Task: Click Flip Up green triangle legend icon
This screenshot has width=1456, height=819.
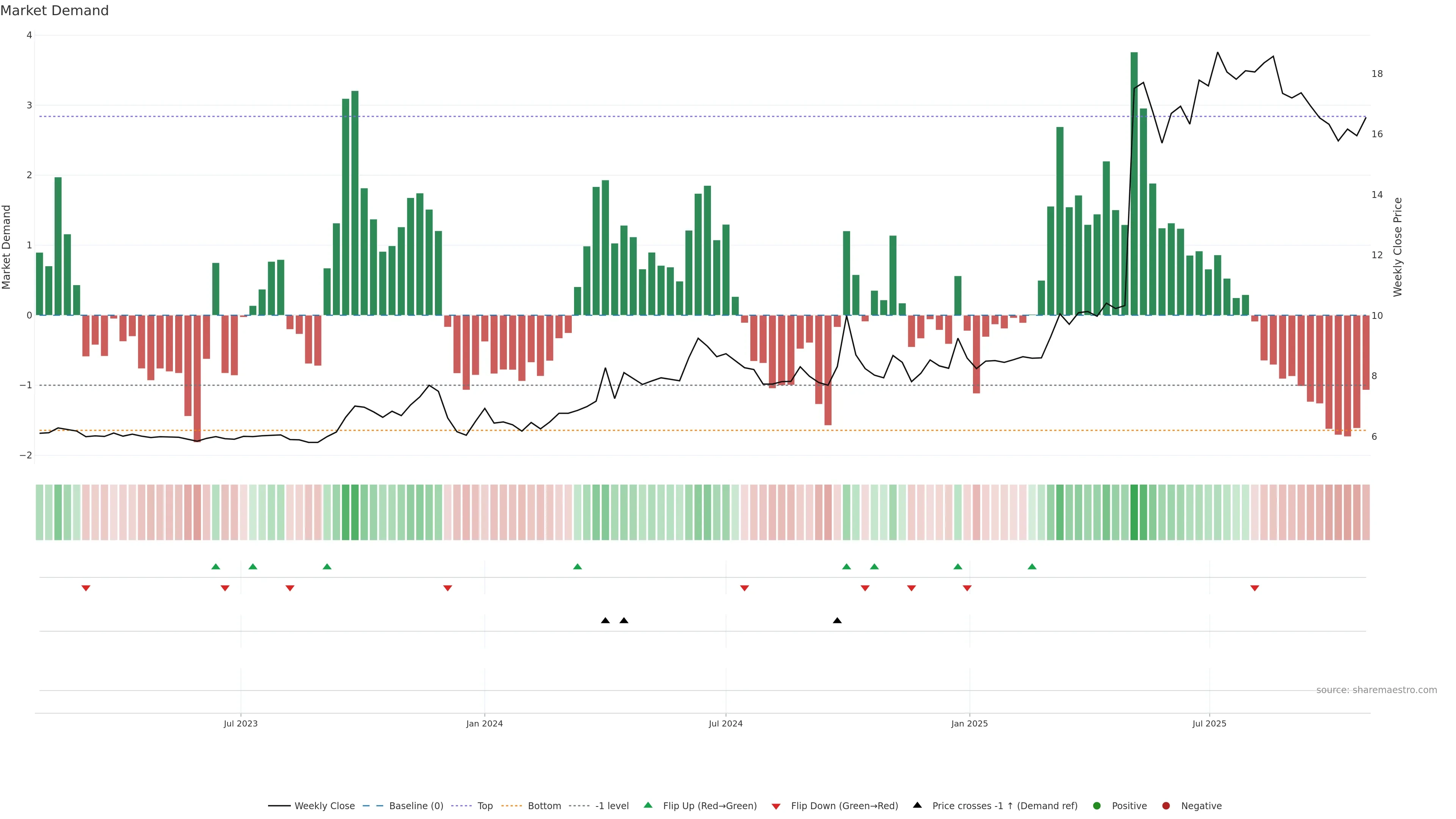Action: [648, 805]
